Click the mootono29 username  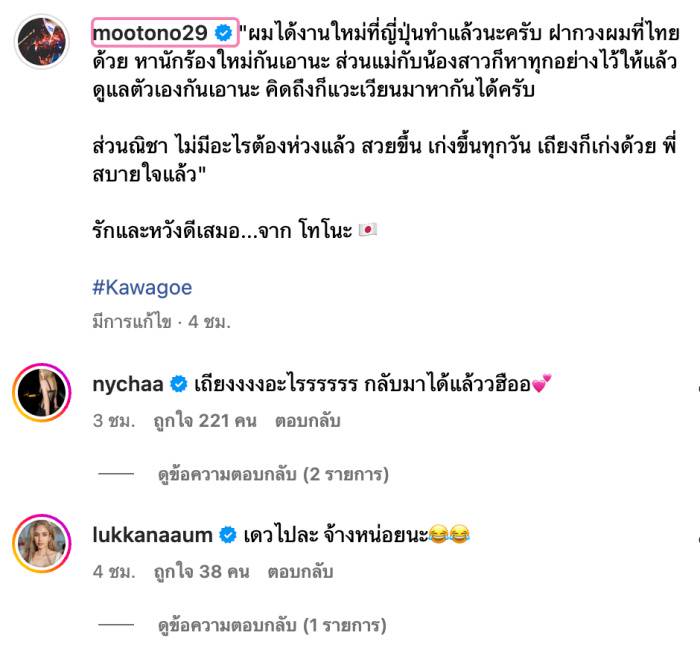point(150,33)
